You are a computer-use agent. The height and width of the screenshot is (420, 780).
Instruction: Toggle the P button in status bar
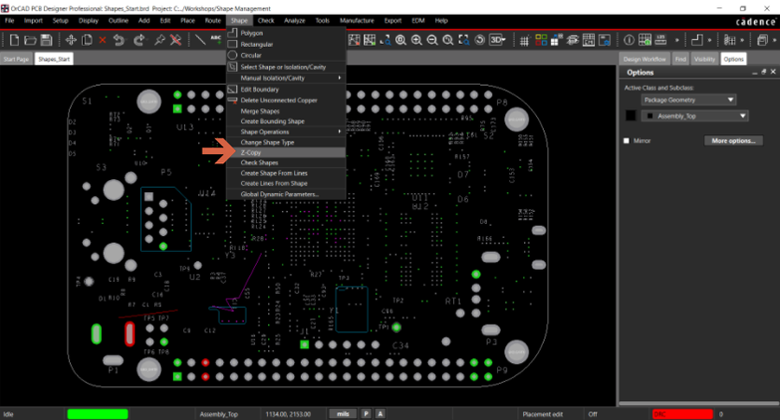(366, 414)
